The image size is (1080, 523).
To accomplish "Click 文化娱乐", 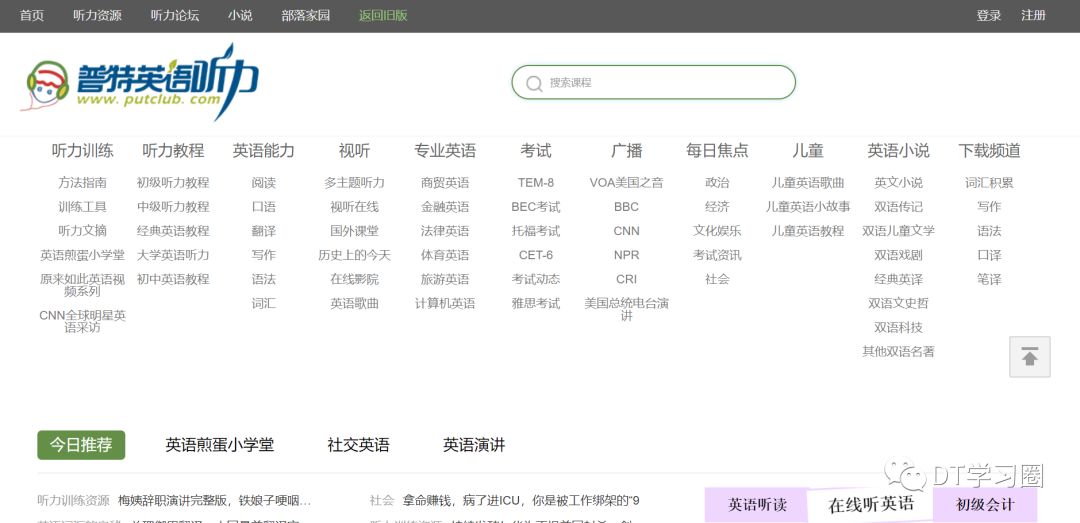I will [x=717, y=231].
